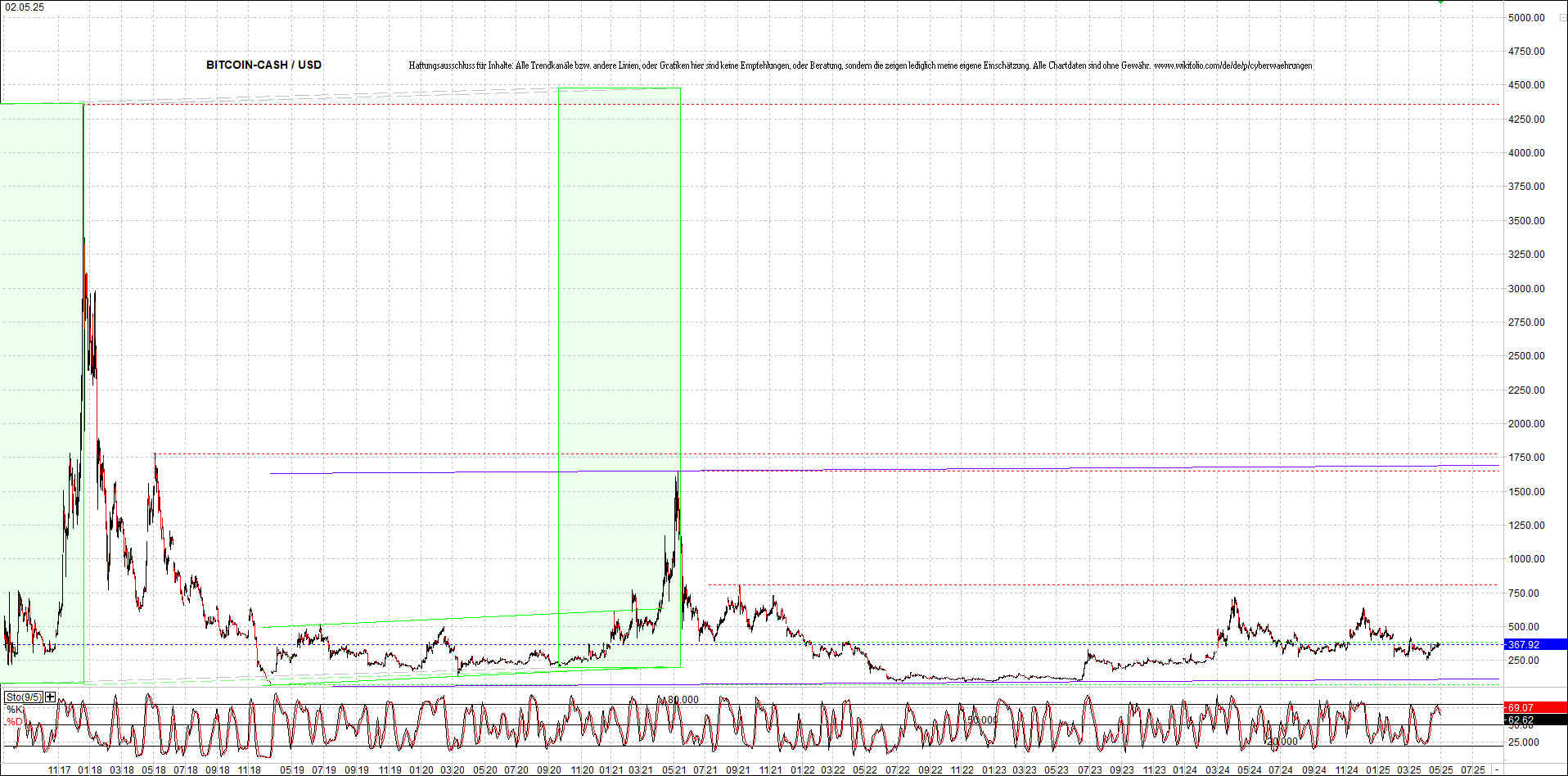
Task: Click the 5000.00 price axis label
Action: tap(1526, 17)
